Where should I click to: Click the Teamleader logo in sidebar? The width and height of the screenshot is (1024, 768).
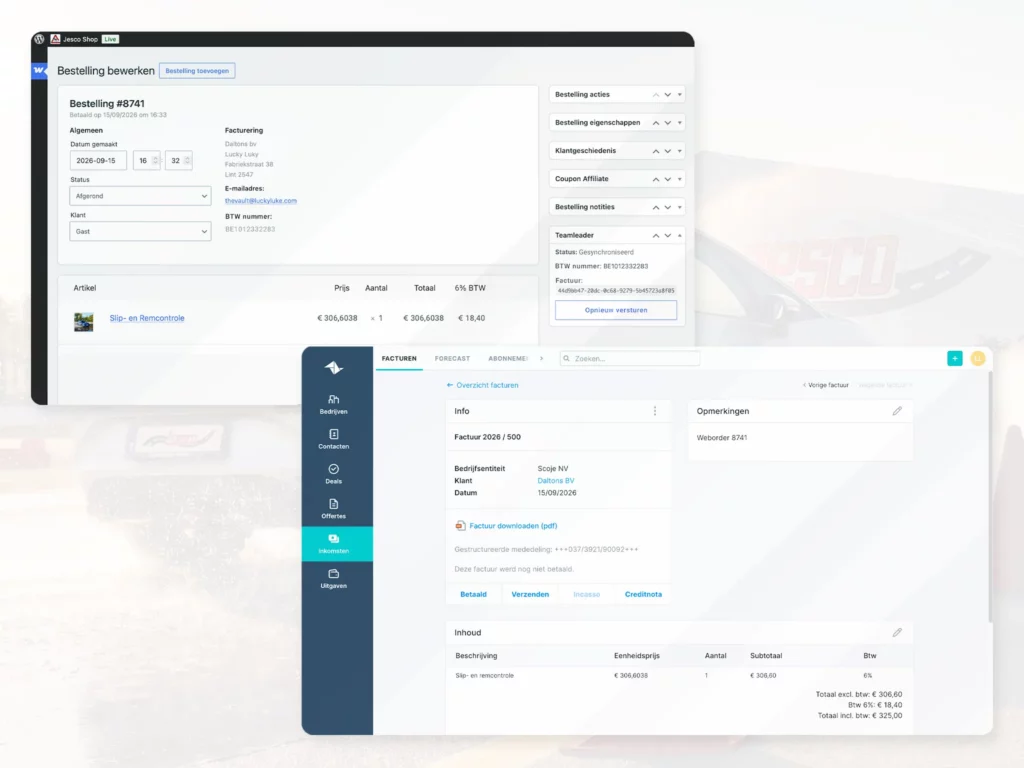point(334,368)
